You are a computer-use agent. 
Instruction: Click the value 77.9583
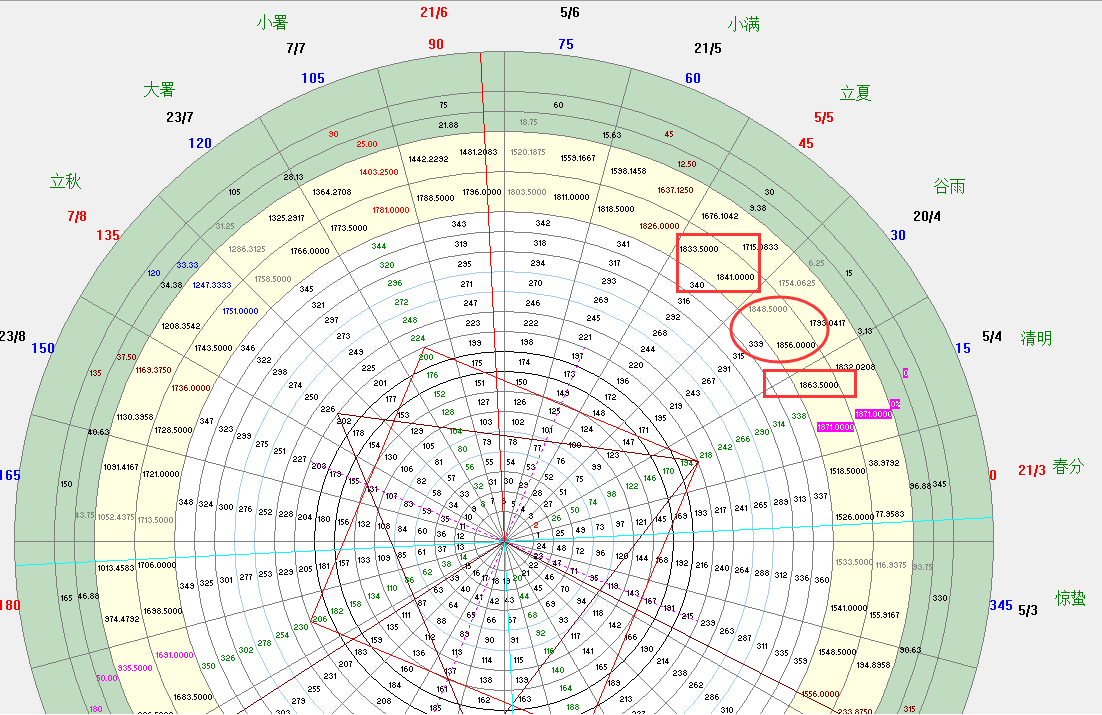[890, 515]
